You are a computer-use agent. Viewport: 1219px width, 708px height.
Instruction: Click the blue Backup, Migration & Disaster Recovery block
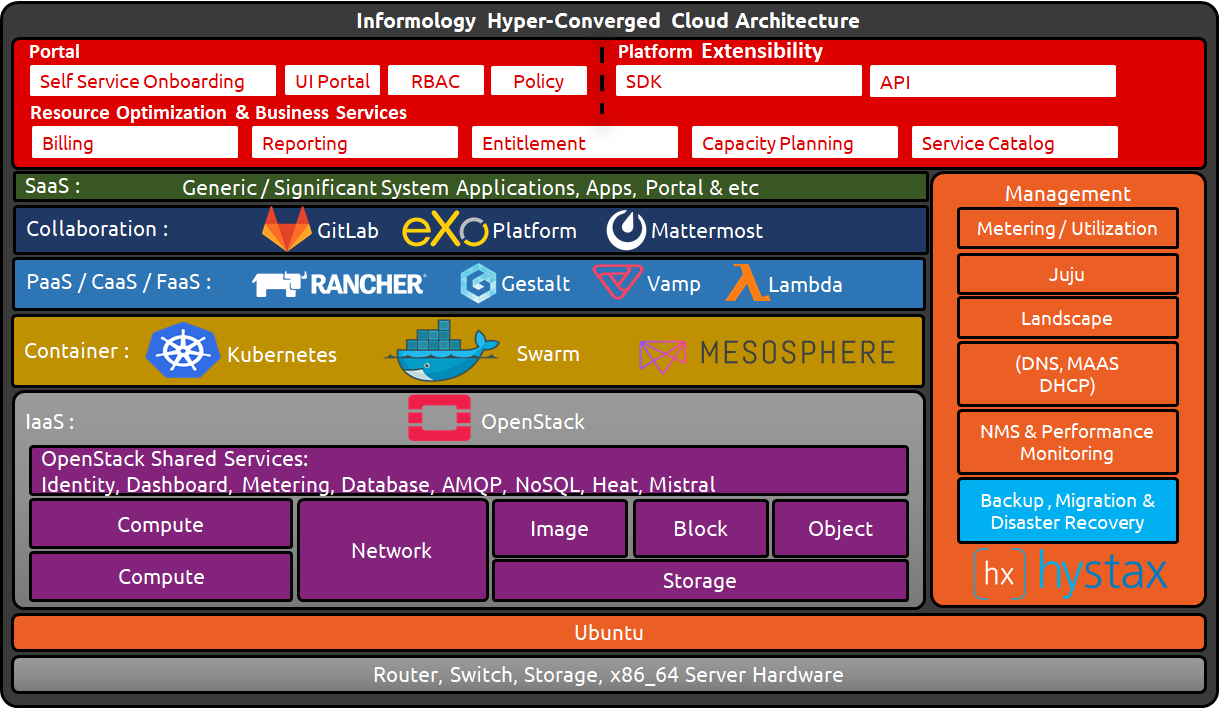pyautogui.click(x=1067, y=511)
